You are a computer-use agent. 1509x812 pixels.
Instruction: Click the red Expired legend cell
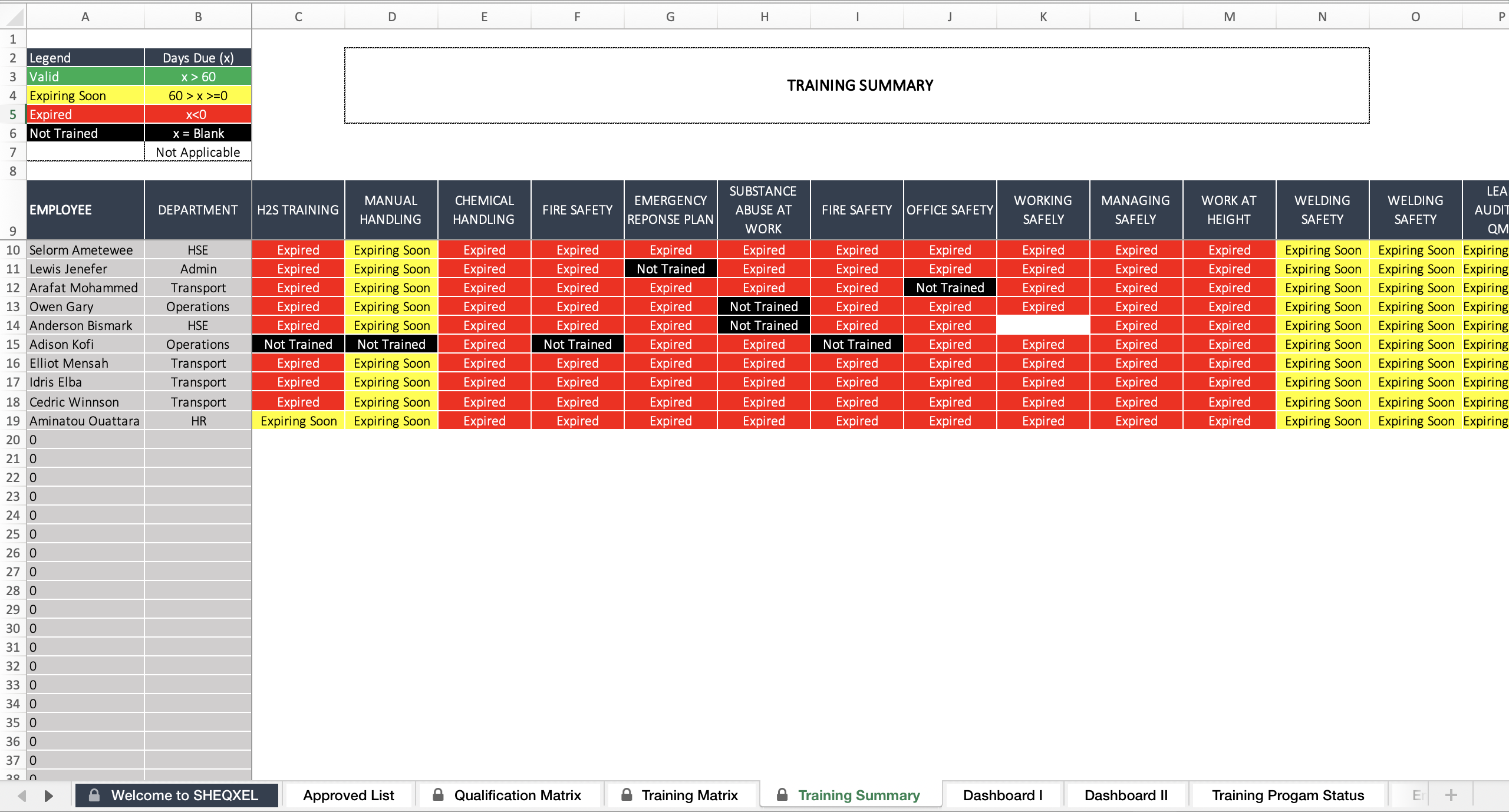(x=85, y=114)
